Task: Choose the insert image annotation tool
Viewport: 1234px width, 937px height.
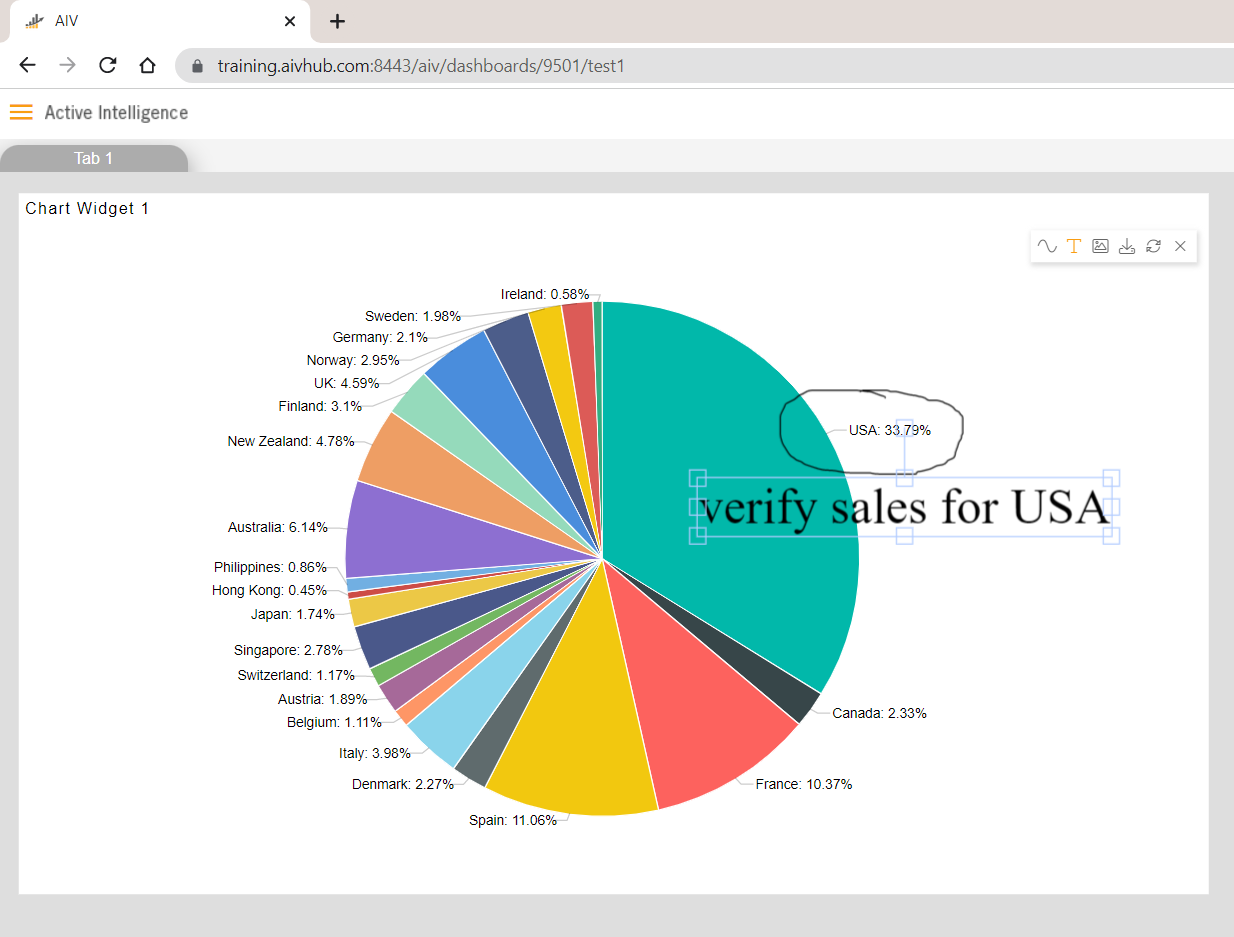Action: tap(1100, 246)
